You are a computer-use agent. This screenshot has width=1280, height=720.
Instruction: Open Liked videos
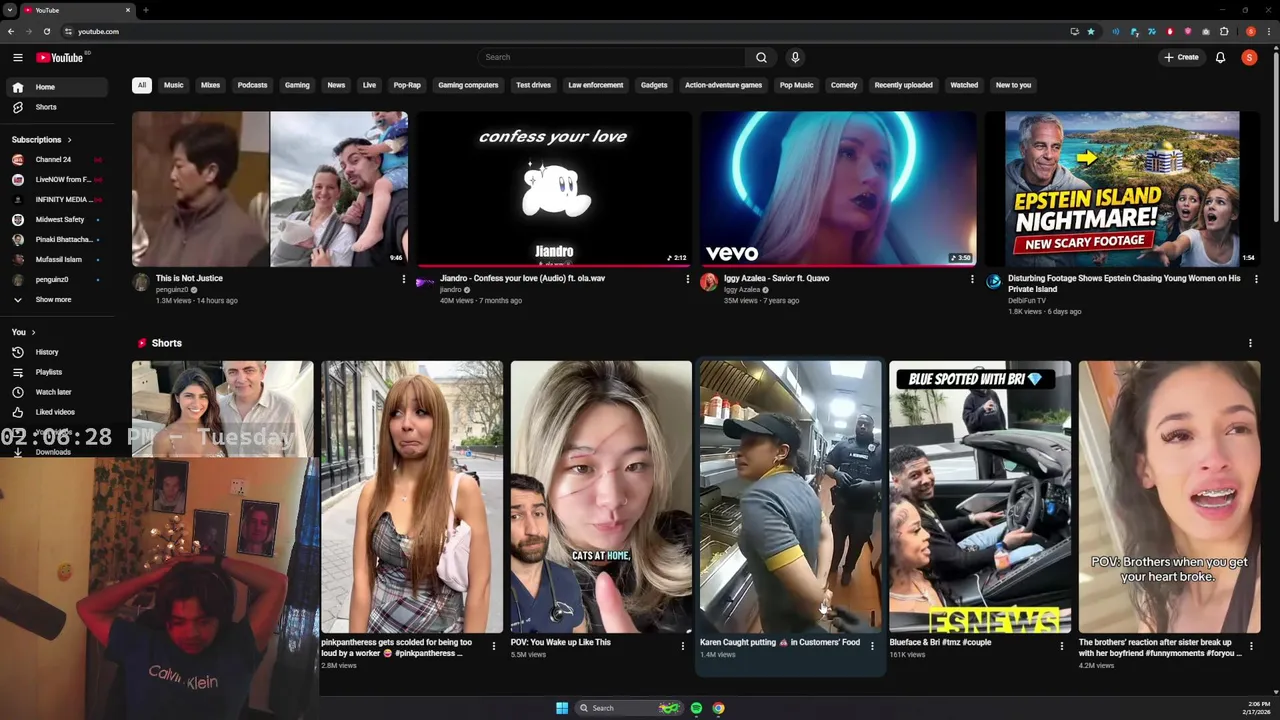56,412
